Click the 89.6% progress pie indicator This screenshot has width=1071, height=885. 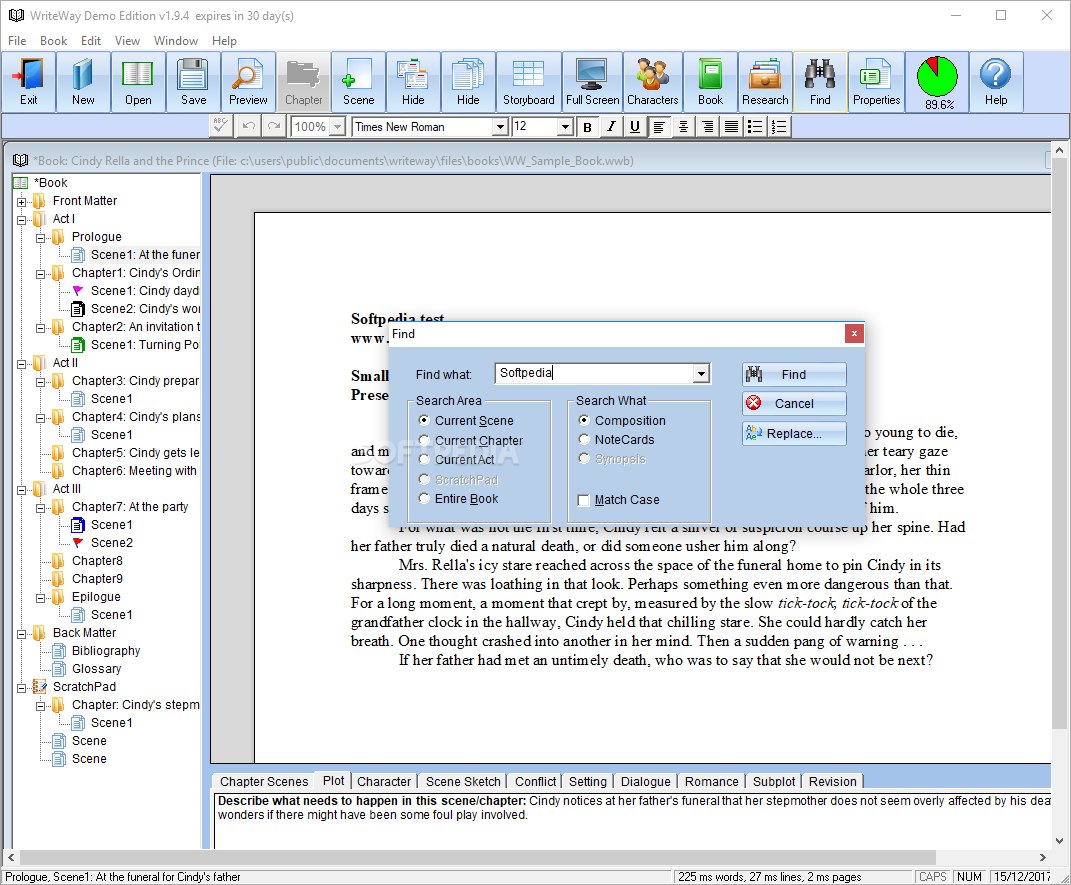click(938, 82)
